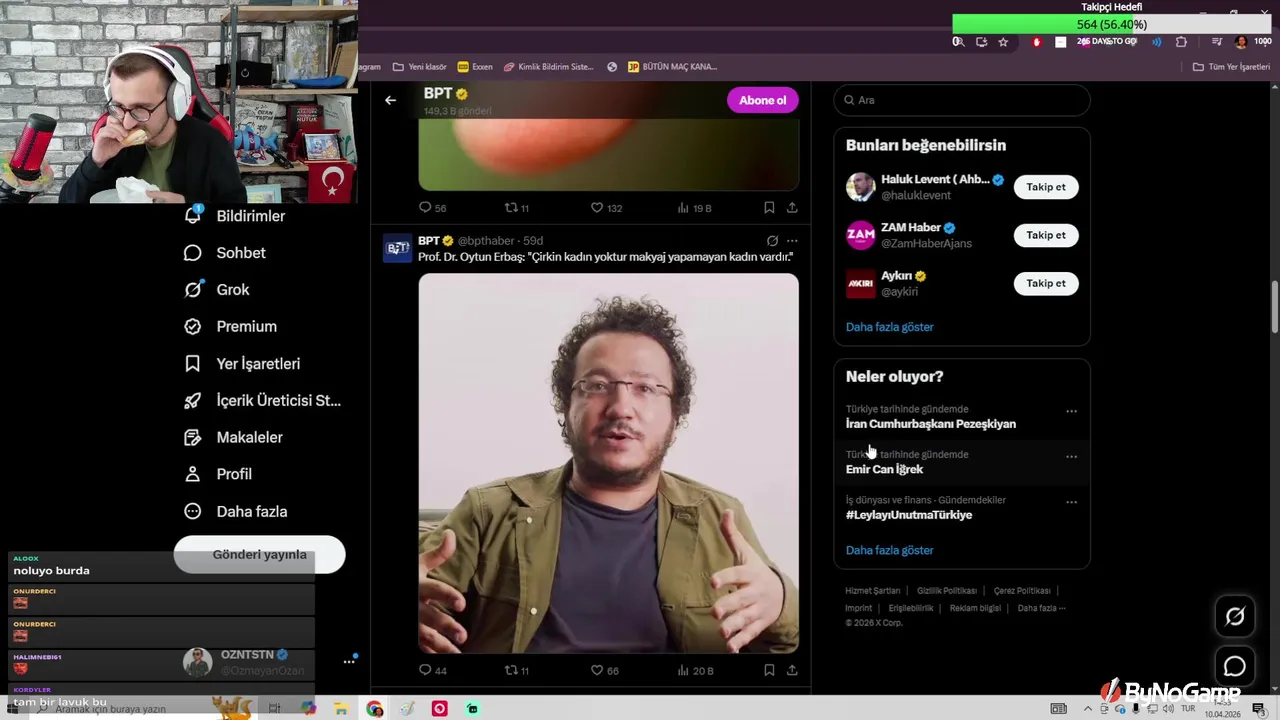Click the Abone ol subscribe button
Viewport: 1280px width, 720px height.
[x=762, y=100]
